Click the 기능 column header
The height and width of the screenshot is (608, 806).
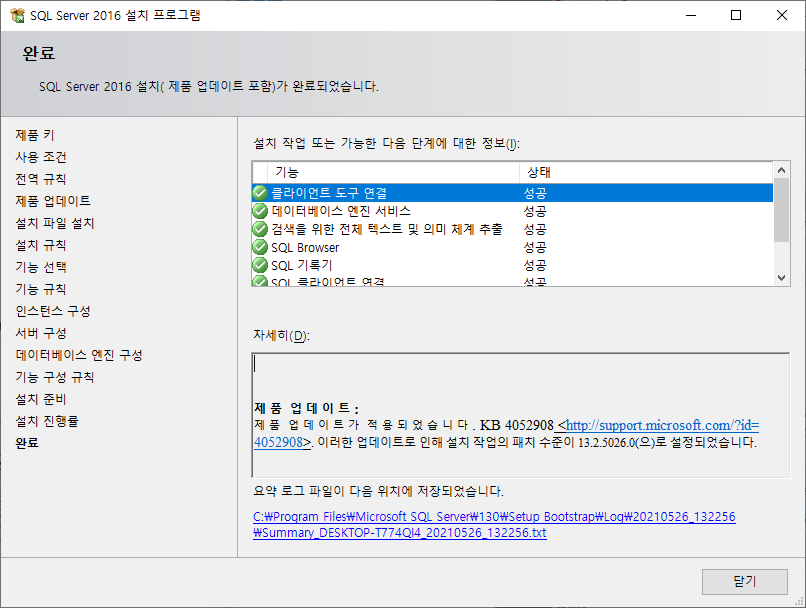tap(393, 172)
